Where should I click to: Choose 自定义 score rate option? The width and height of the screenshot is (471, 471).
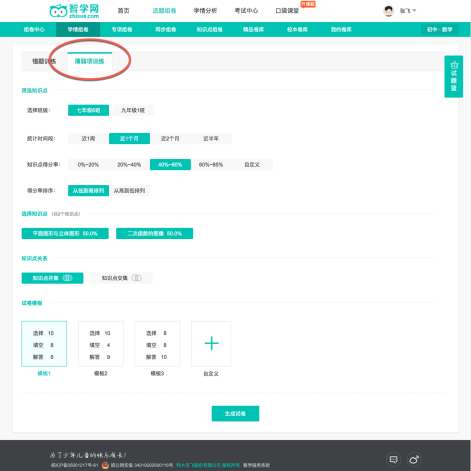click(x=252, y=164)
